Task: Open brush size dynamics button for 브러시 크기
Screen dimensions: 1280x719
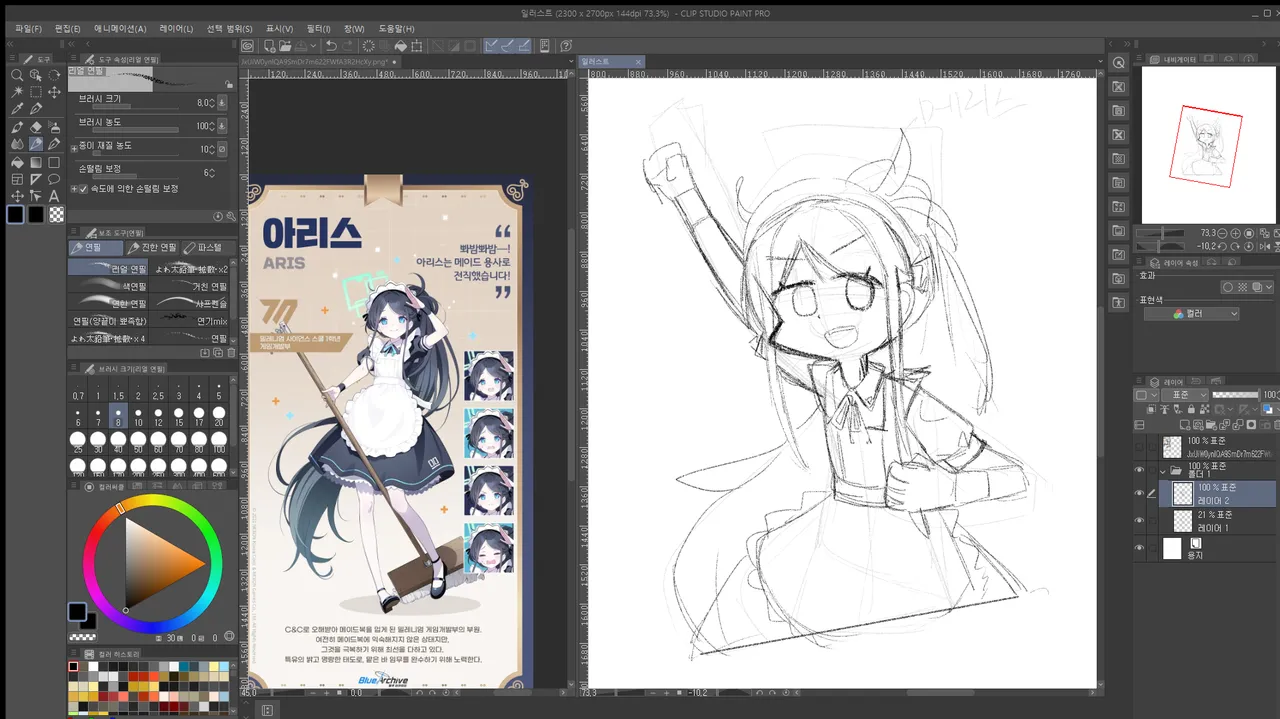Action: coord(221,102)
